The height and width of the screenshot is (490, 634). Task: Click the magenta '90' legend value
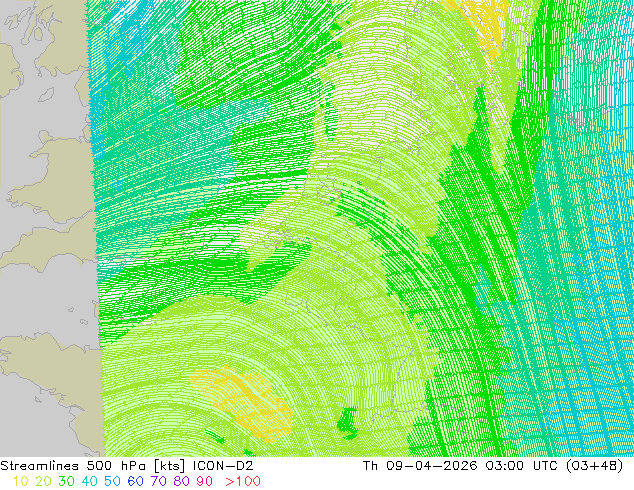click(204, 482)
